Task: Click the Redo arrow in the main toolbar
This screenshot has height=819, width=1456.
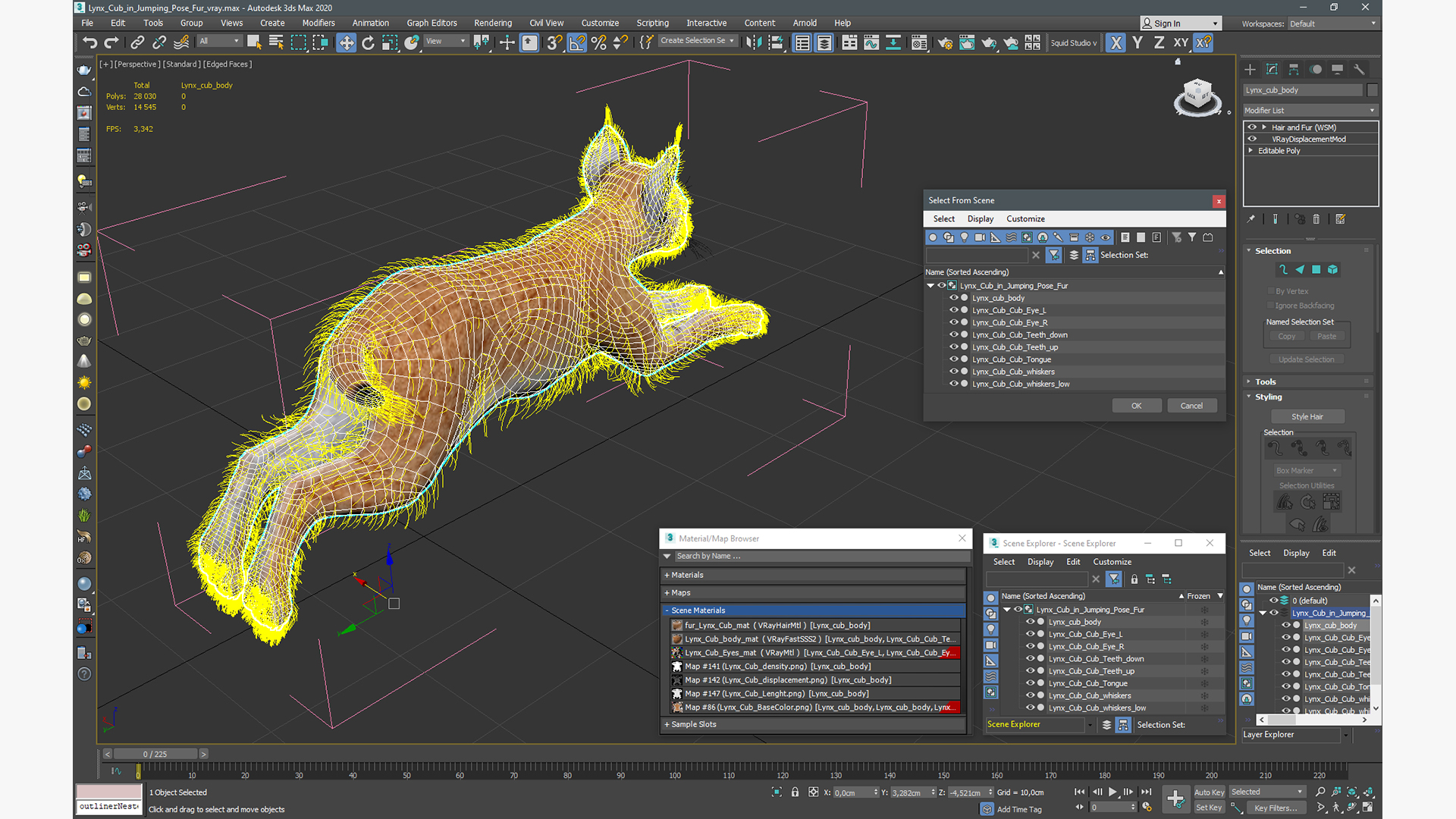Action: 111,43
